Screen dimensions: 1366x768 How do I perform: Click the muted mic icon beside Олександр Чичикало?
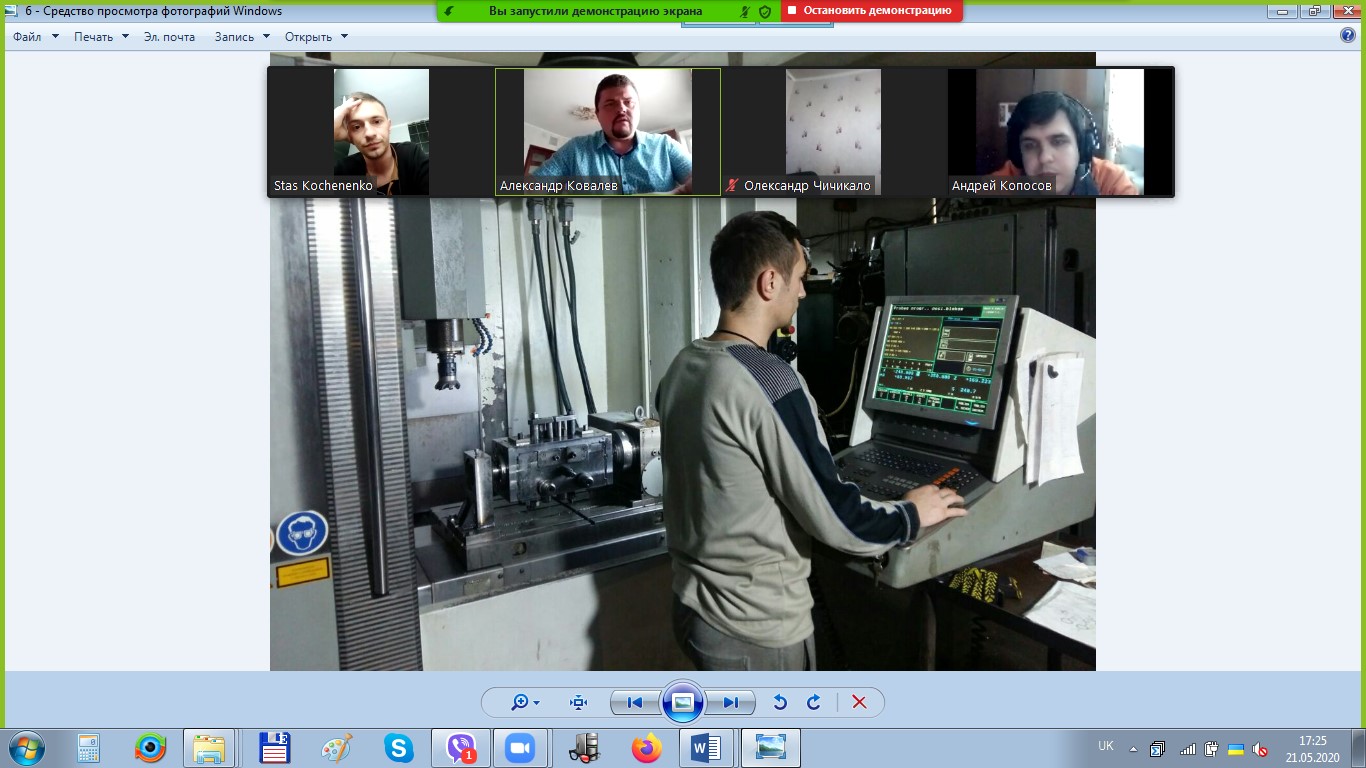pyautogui.click(x=733, y=186)
